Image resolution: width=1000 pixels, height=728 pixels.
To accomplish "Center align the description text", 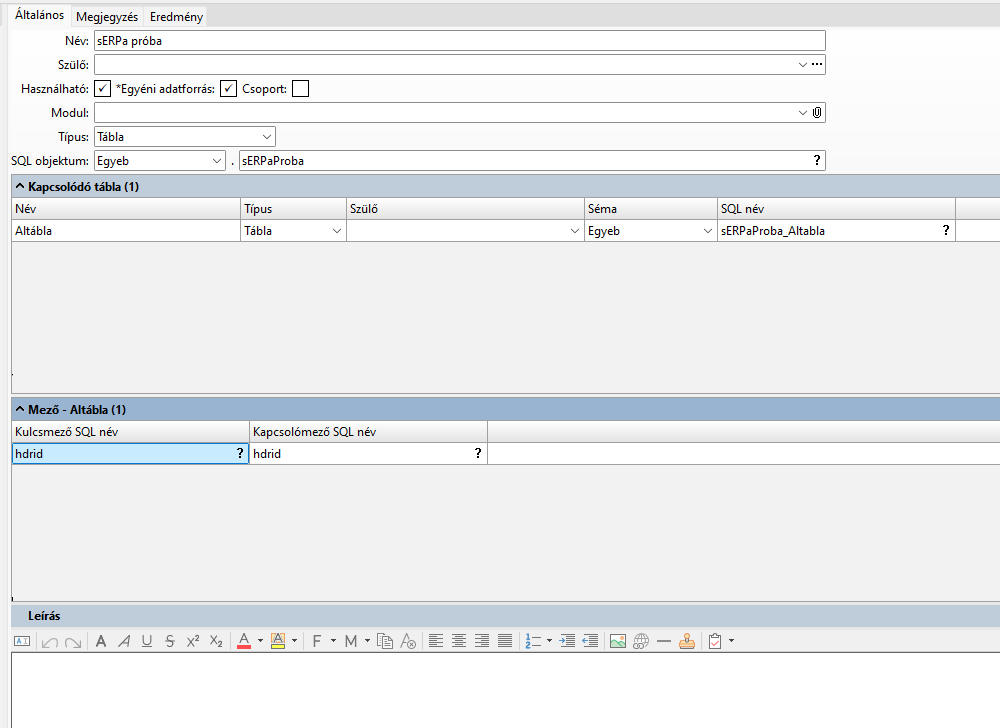I will pos(459,642).
